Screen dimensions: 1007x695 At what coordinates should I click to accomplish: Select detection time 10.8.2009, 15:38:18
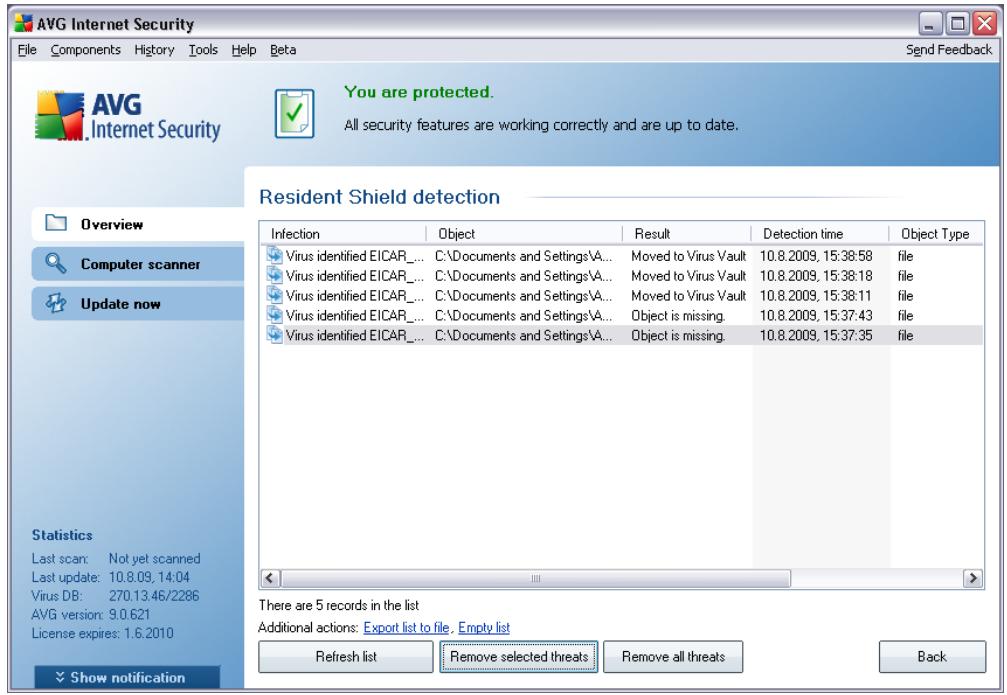pyautogui.click(x=816, y=276)
